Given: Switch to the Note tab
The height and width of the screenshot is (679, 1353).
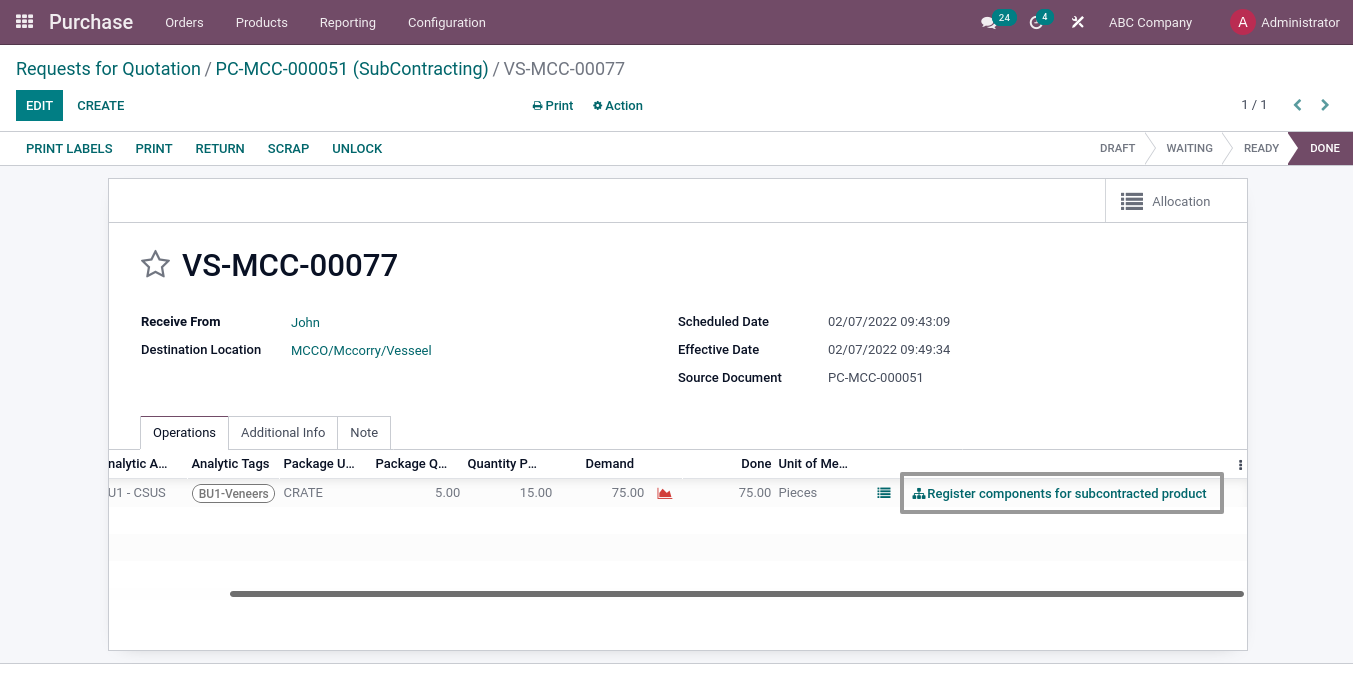Looking at the screenshot, I should 363,432.
